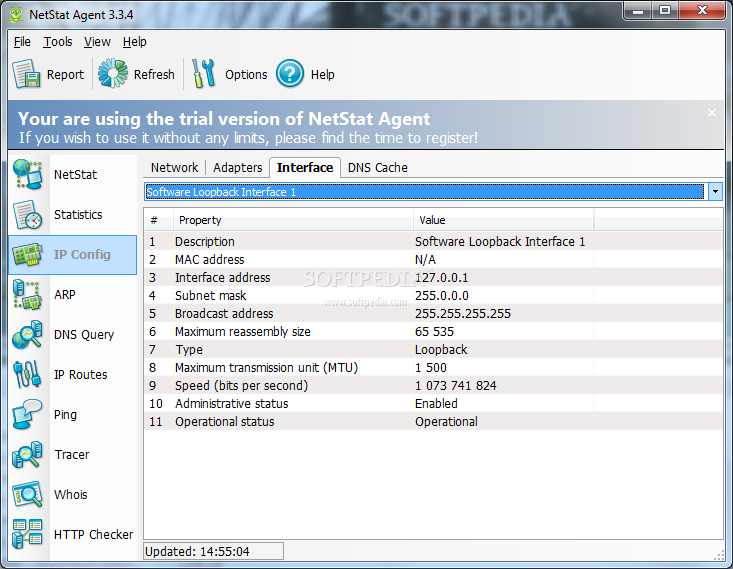Viewport: 733px width, 569px height.
Task: Click the 65 535 reassembly value
Action: 434,331
